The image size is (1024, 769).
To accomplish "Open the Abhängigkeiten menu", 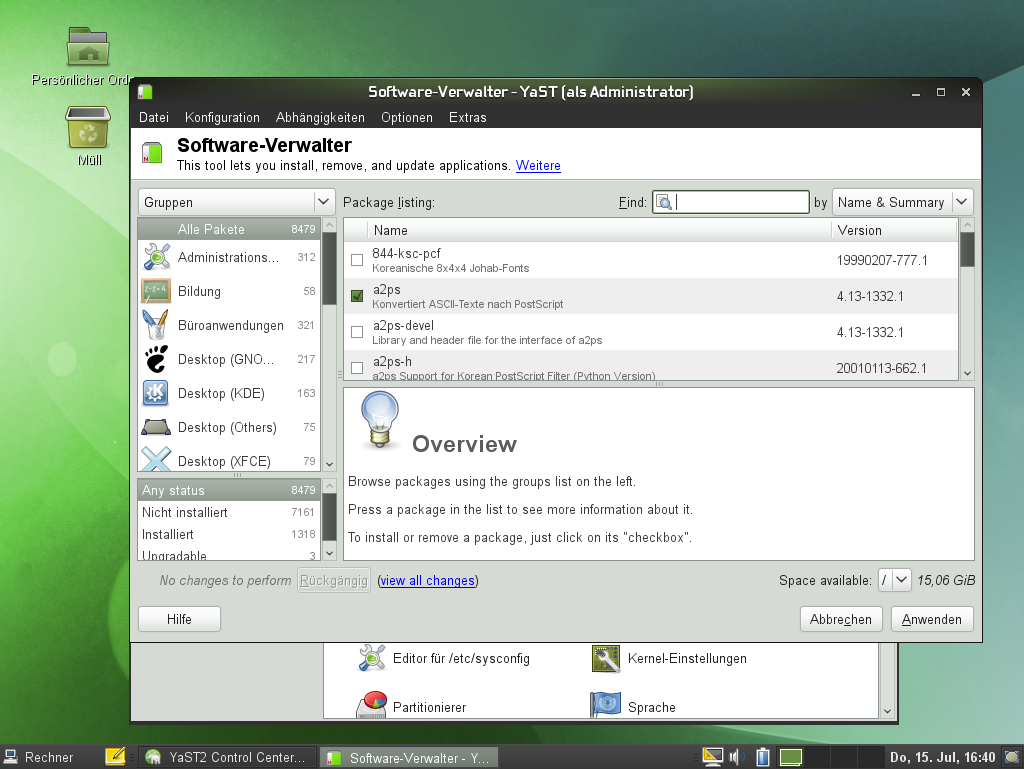I will click(x=320, y=117).
